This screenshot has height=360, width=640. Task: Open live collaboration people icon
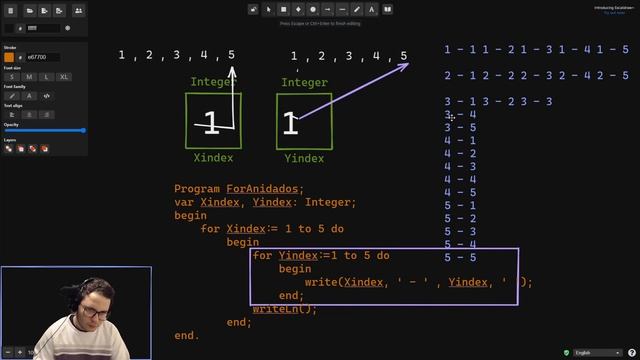click(78, 11)
